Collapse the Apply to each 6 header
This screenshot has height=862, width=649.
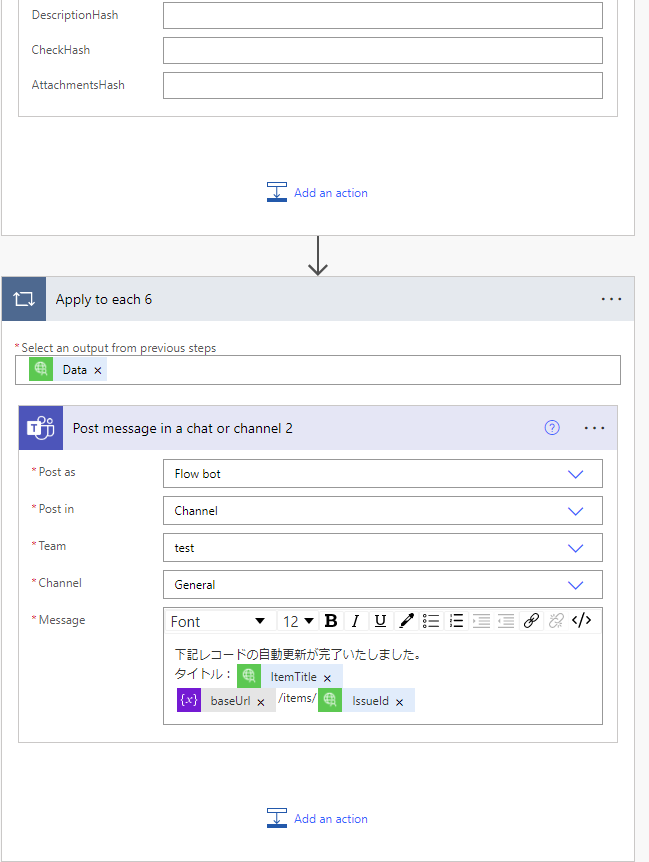[x=318, y=299]
